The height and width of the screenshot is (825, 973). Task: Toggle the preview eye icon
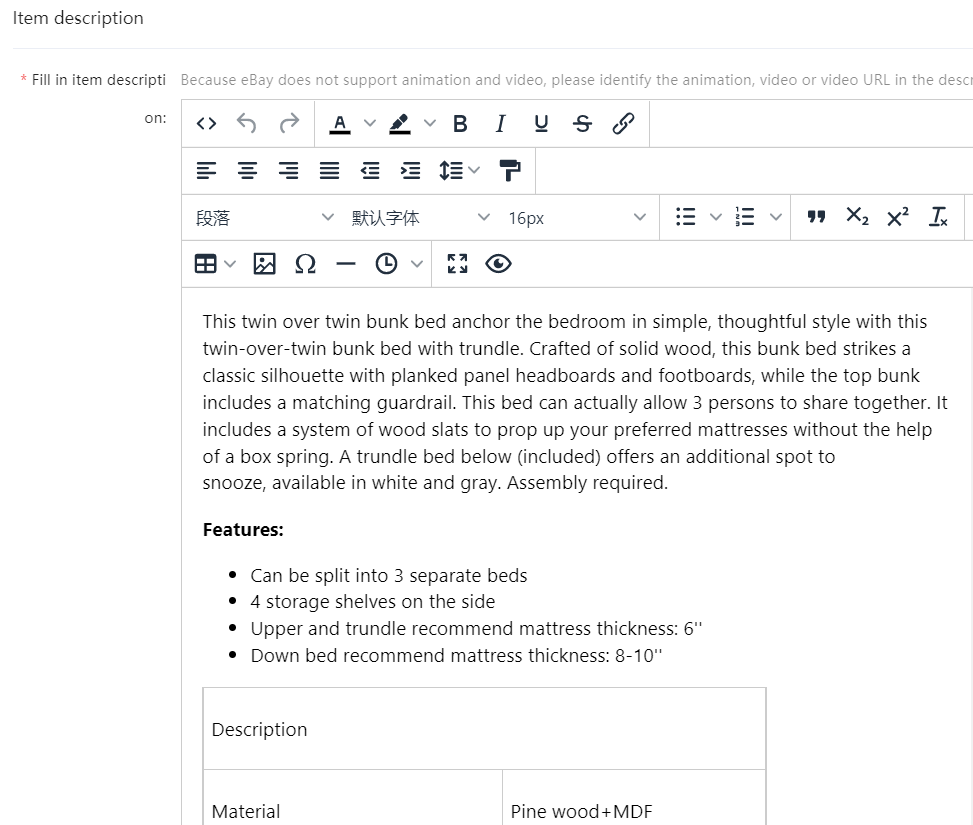click(498, 264)
